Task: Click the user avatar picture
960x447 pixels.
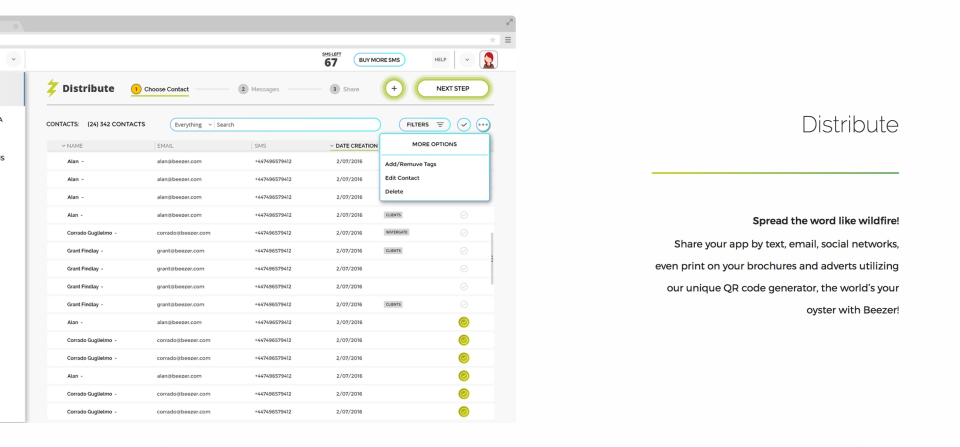Action: (x=488, y=59)
